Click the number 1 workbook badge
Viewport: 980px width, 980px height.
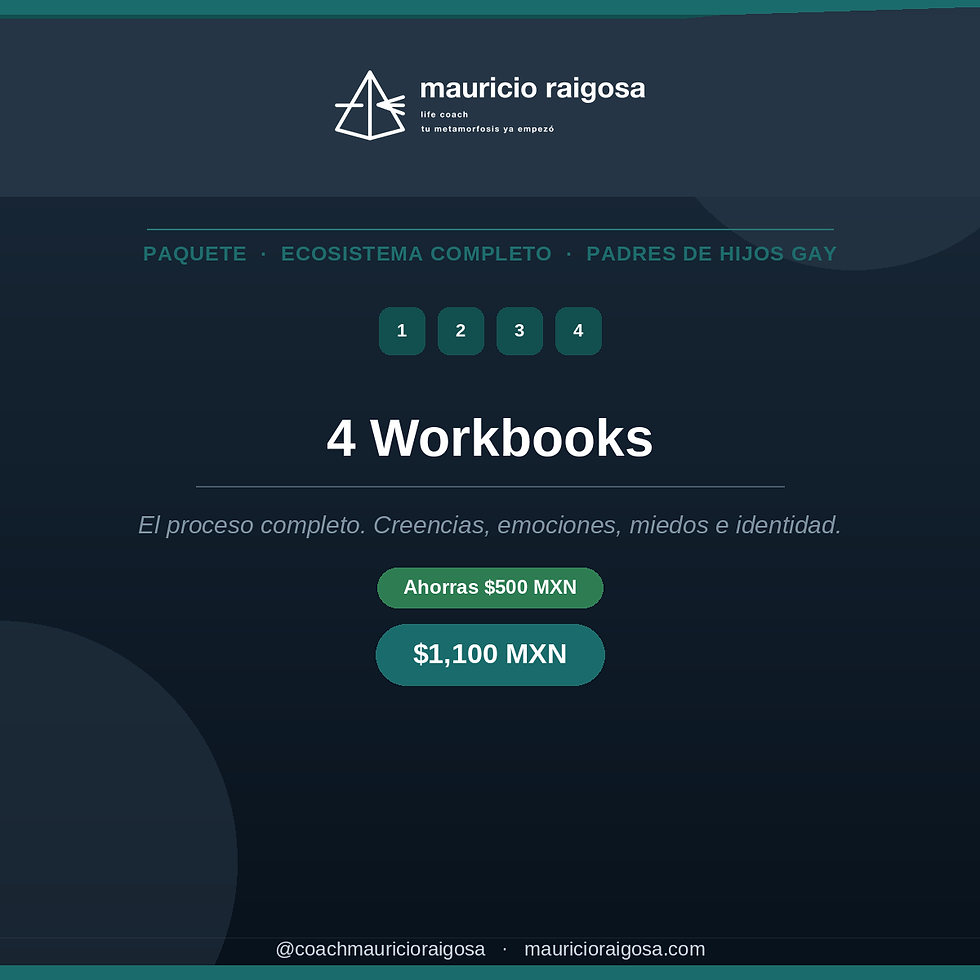coord(402,331)
